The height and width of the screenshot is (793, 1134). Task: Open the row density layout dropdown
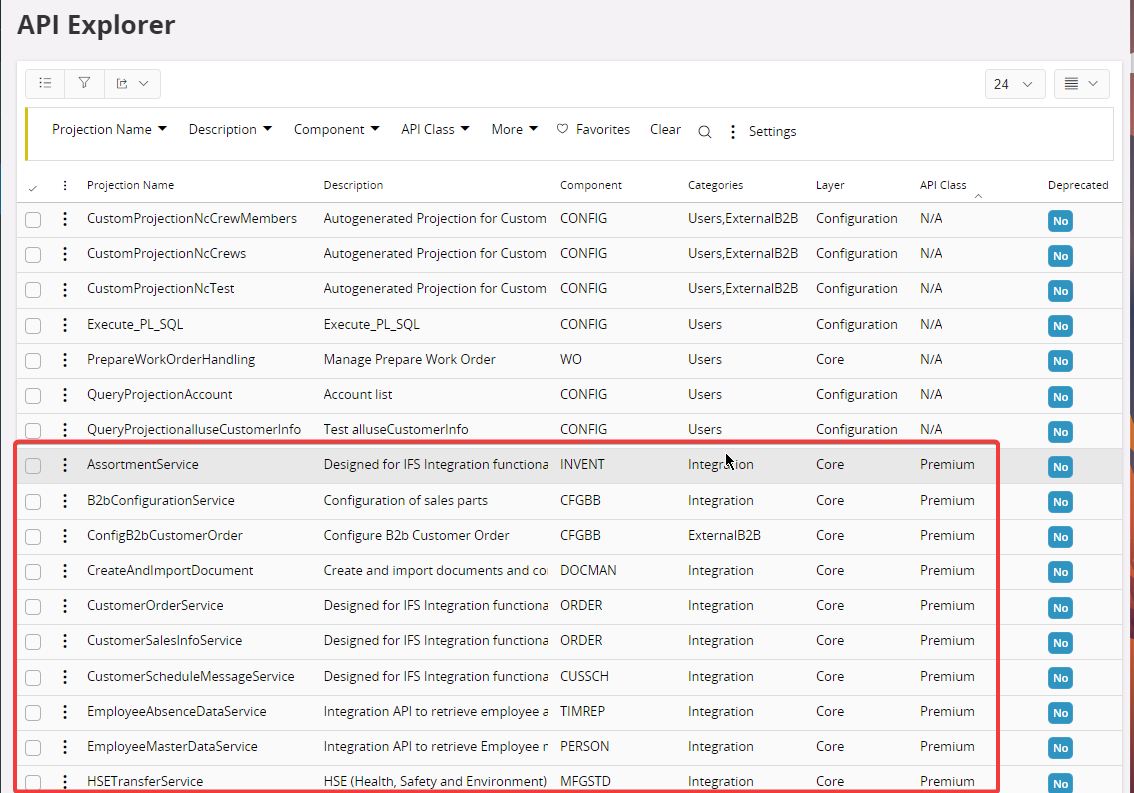(x=1081, y=84)
